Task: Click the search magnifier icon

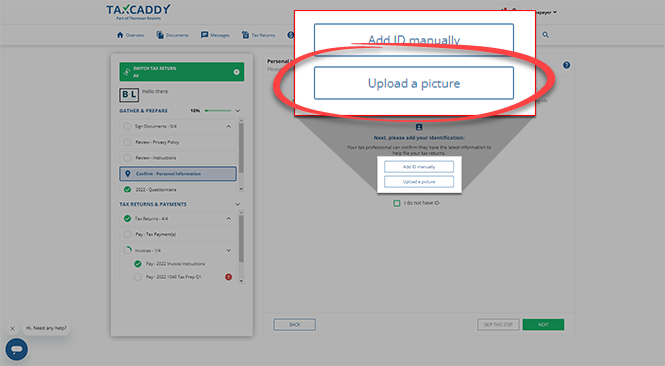Action: click(545, 35)
